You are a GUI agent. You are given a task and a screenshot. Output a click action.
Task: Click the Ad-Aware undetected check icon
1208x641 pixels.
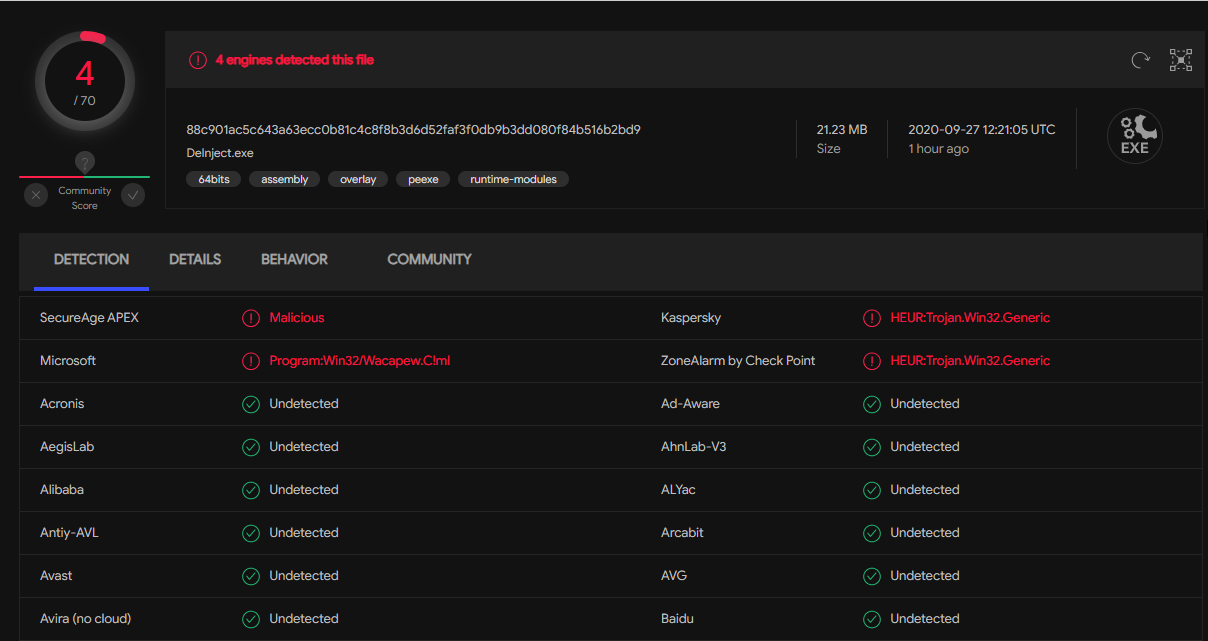872,404
